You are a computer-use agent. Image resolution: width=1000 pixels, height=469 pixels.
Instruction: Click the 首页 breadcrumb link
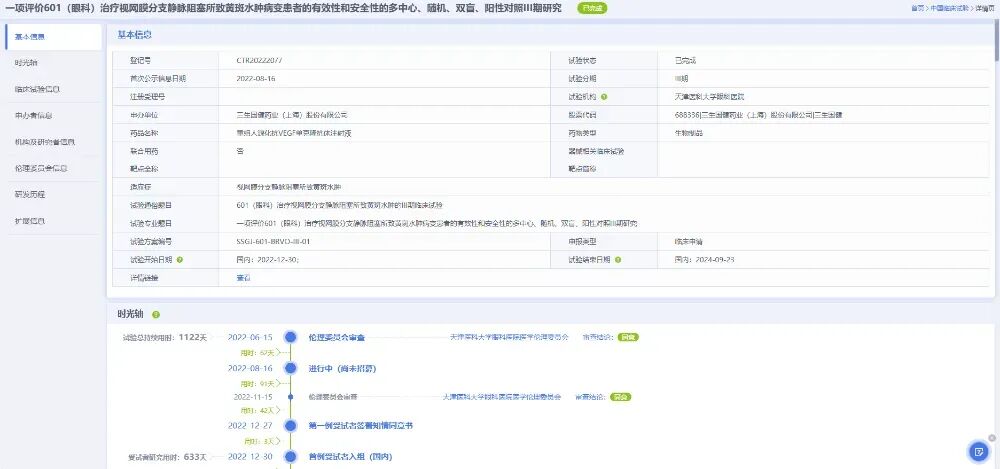tap(917, 8)
